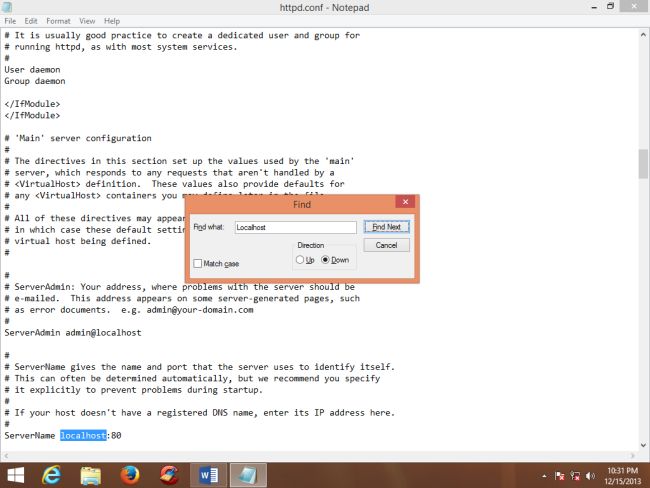This screenshot has width=650, height=488.
Task: Click the horizontal scrollbar right arrow
Action: tap(633, 456)
